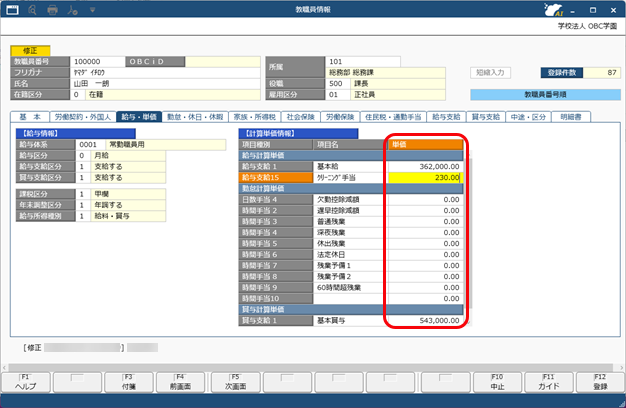Click the 普通残業 unit price cell
Screen dimensions: 626x408
[425, 221]
